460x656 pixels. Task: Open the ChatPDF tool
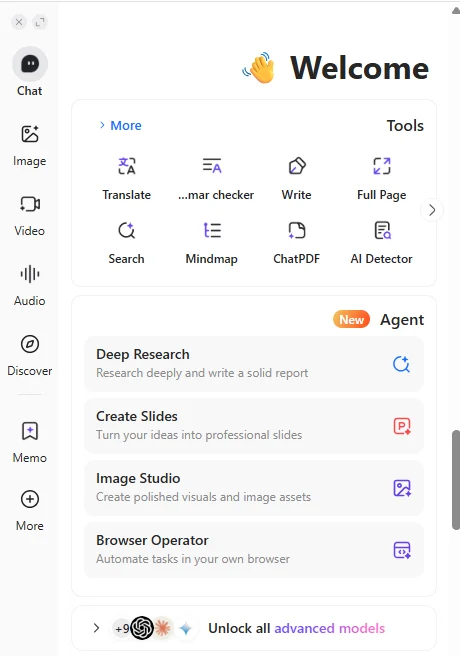[296, 243]
